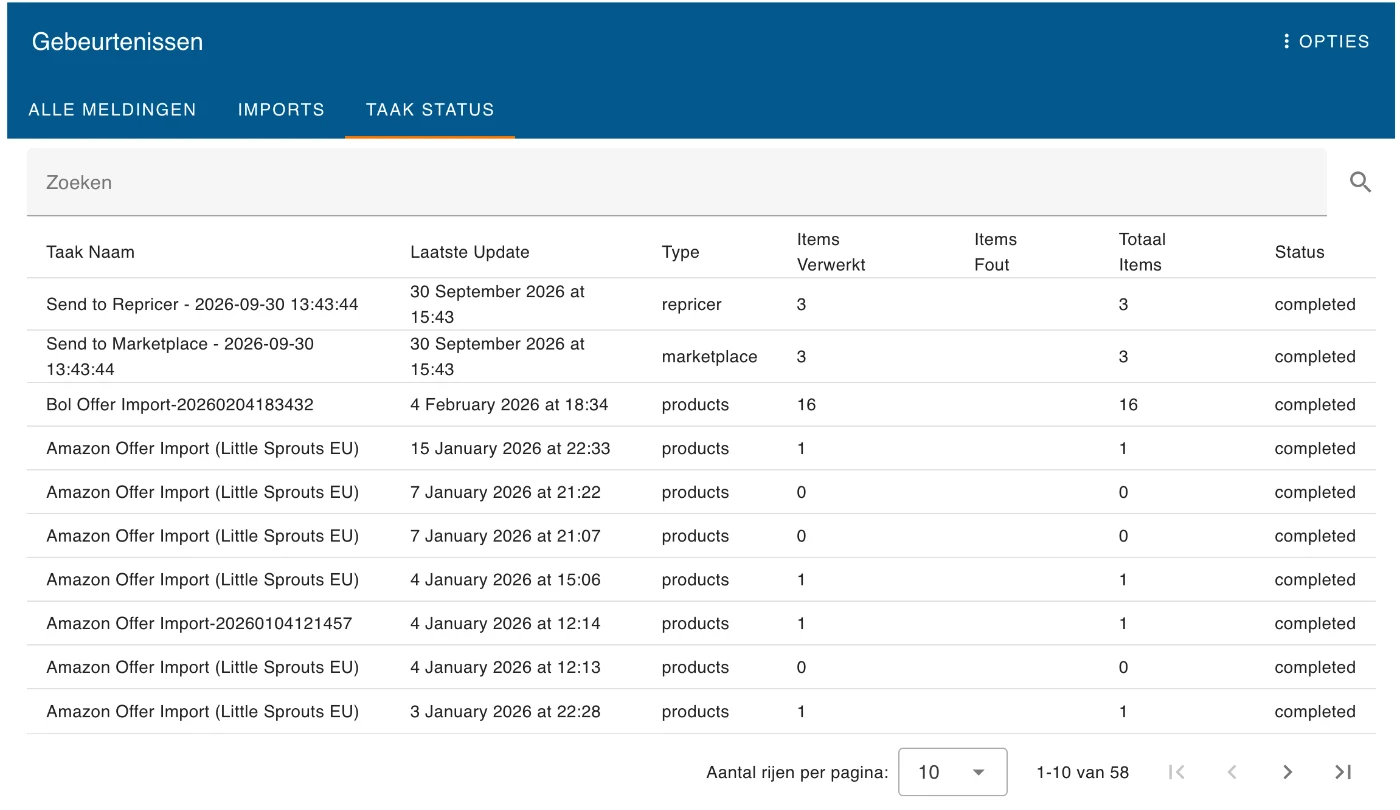This screenshot has height=810, width=1400.
Task: Click the marketplace type cell
Action: point(709,356)
